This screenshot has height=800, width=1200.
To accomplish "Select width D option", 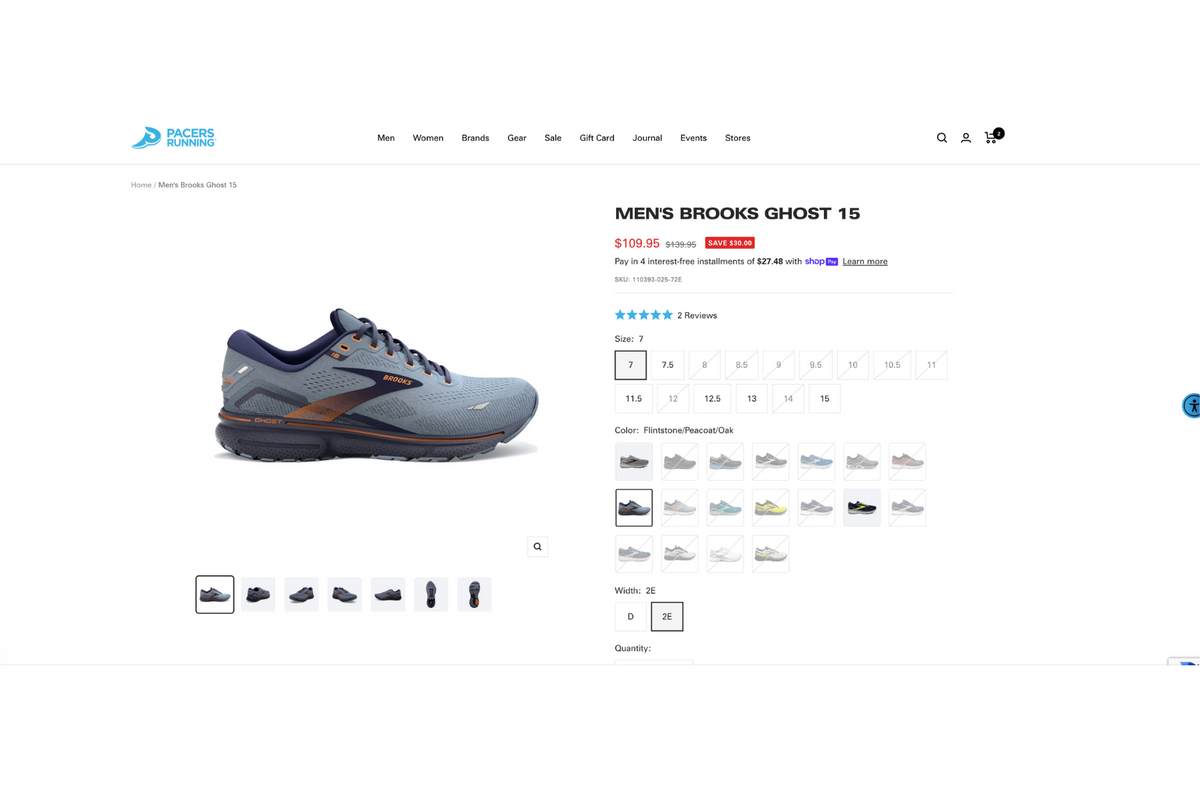I will (631, 617).
